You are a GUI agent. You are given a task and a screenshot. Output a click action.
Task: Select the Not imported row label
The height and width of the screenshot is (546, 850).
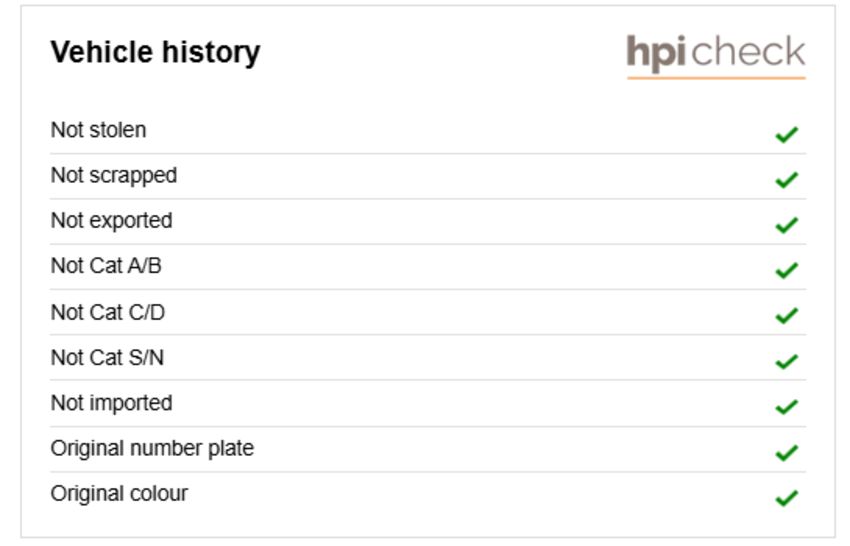click(112, 403)
